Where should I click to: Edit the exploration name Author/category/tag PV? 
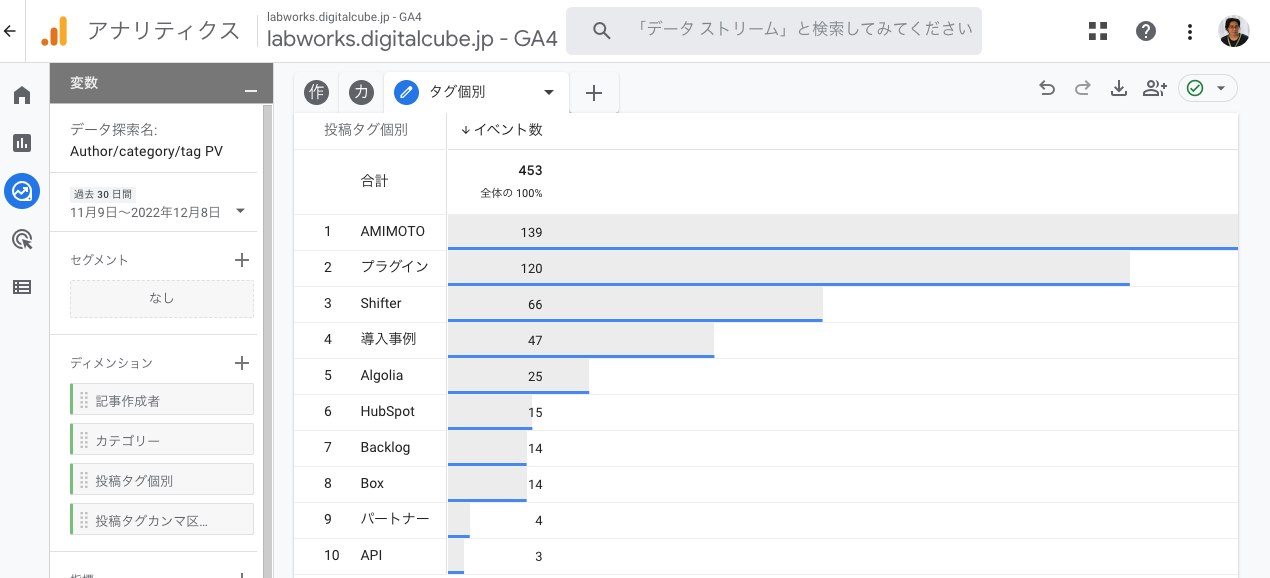click(146, 152)
